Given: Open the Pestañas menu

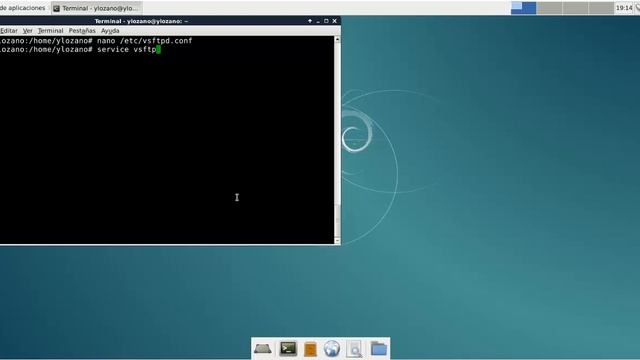Looking at the screenshot, I should pyautogui.click(x=82, y=31).
